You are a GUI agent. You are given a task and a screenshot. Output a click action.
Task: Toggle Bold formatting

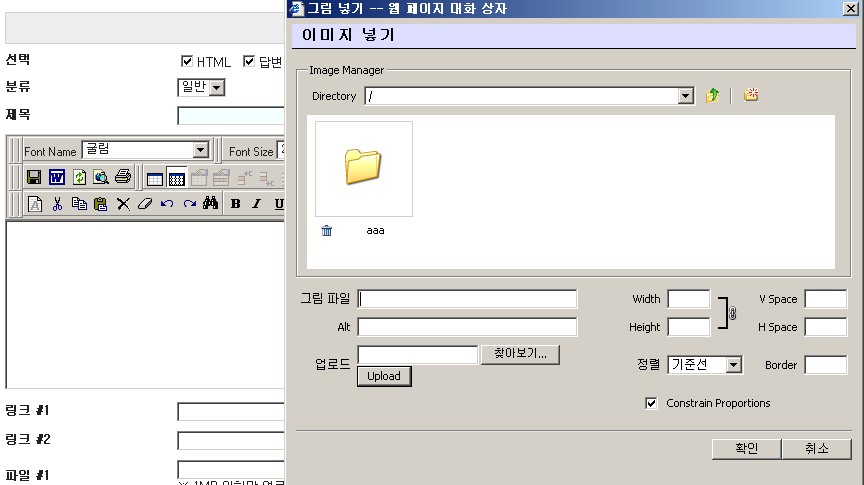coord(235,203)
